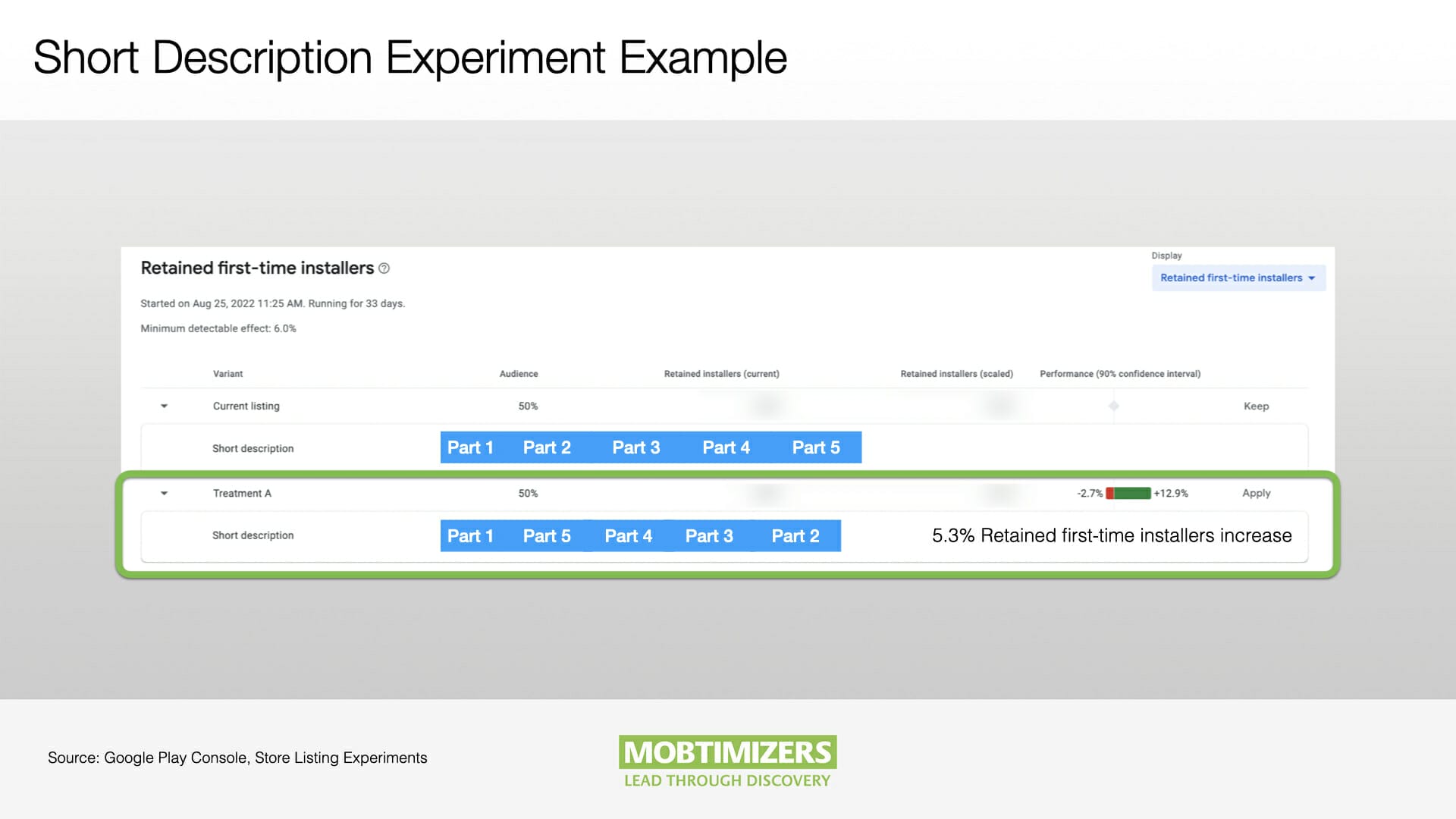Click Part 4 block in Treatment A
Screen dimensions: 1456x819
[628, 536]
